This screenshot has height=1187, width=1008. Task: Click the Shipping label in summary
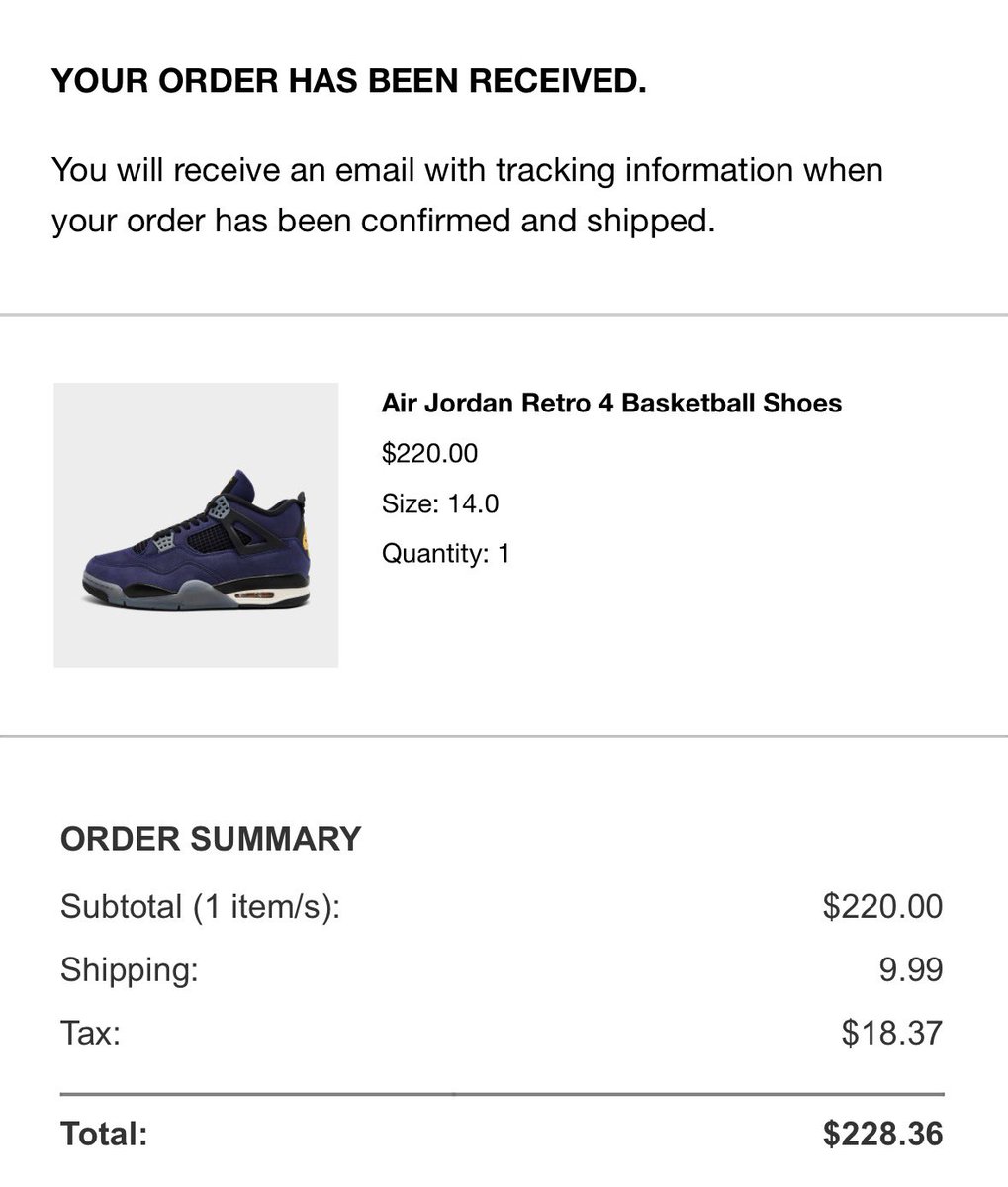[130, 970]
